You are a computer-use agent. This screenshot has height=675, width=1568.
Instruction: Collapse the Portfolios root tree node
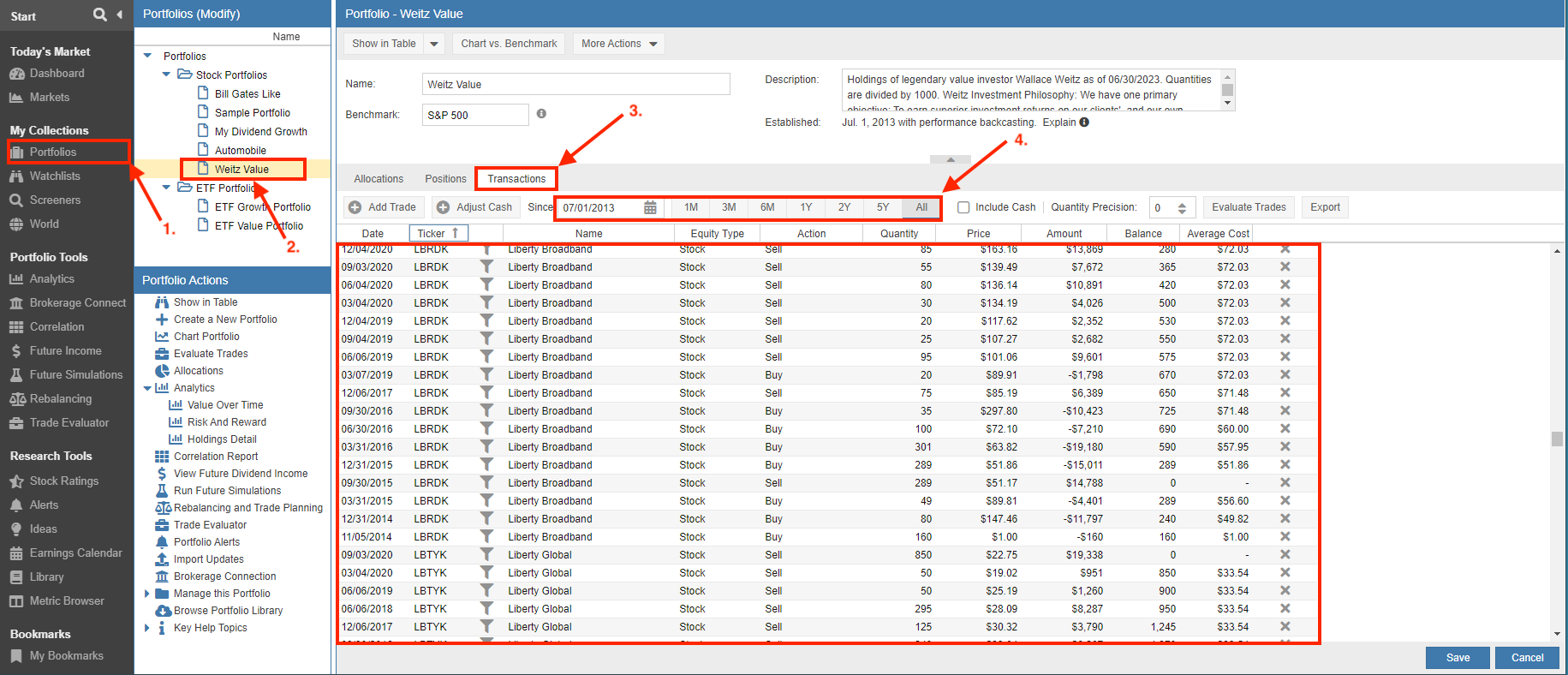pos(147,56)
